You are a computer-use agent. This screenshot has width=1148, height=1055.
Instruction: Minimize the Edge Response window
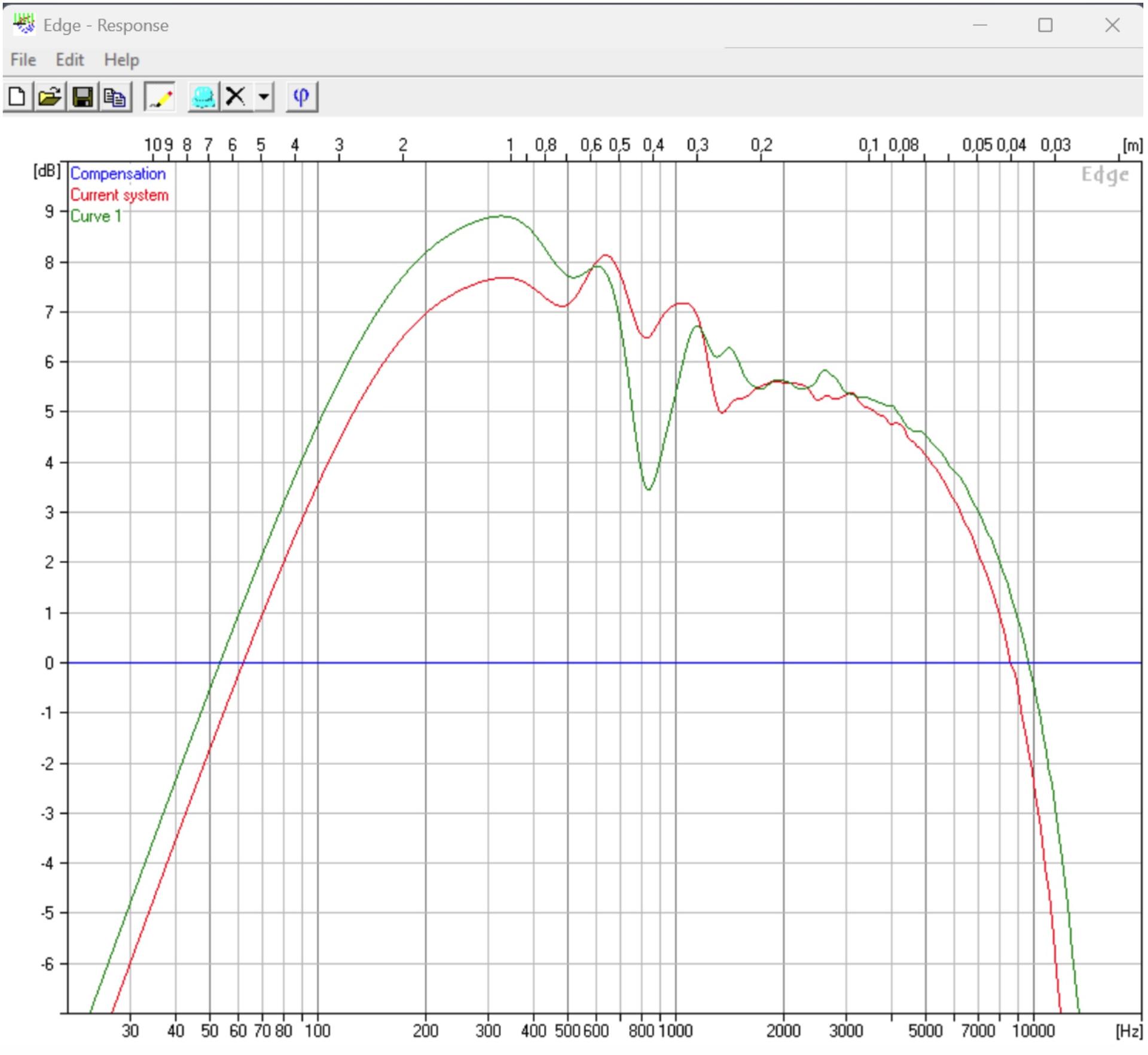(x=979, y=25)
